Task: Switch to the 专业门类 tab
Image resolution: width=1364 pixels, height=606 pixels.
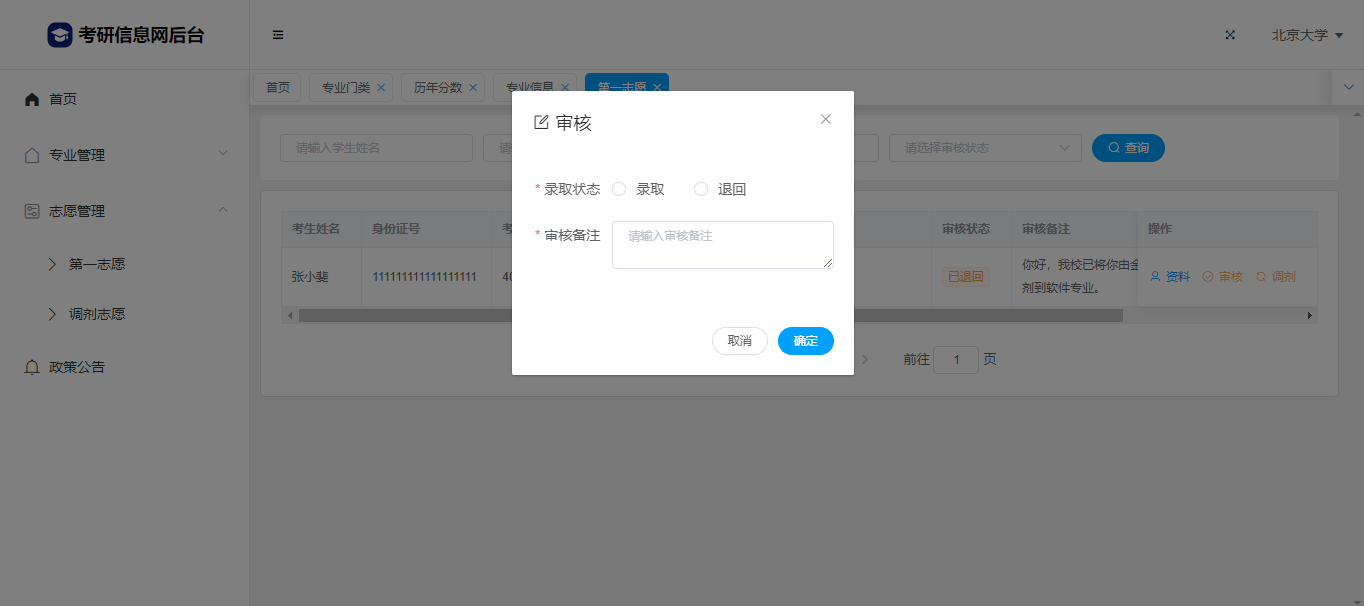Action: (346, 88)
